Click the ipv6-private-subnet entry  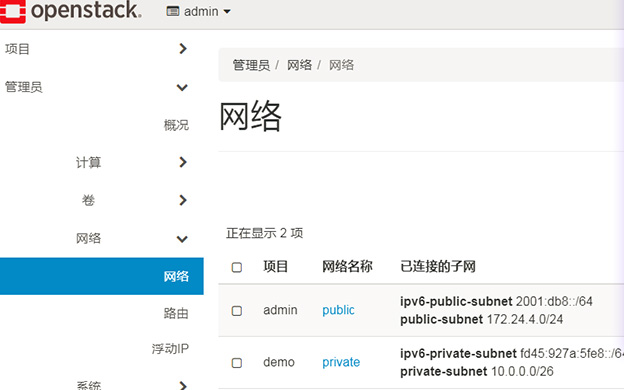512,353
